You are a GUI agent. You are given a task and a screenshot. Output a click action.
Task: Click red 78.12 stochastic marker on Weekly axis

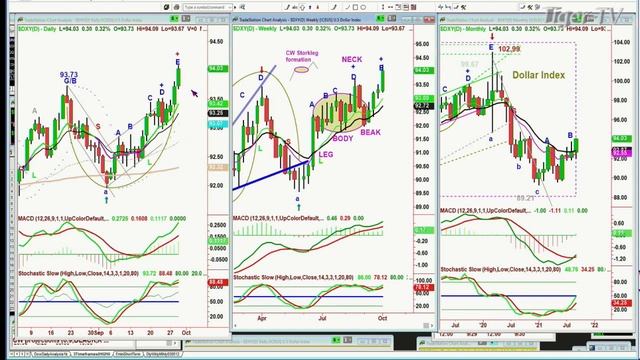(x=424, y=287)
